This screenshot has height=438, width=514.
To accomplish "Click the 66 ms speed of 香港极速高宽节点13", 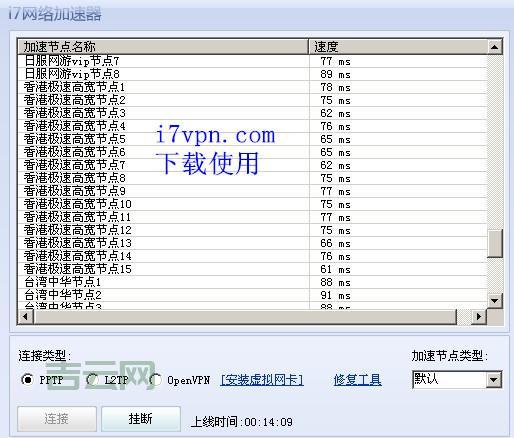I will [x=335, y=243].
